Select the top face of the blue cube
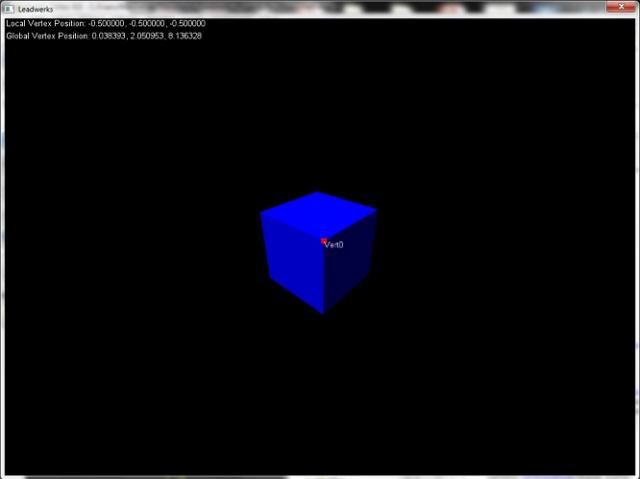 pyautogui.click(x=319, y=214)
